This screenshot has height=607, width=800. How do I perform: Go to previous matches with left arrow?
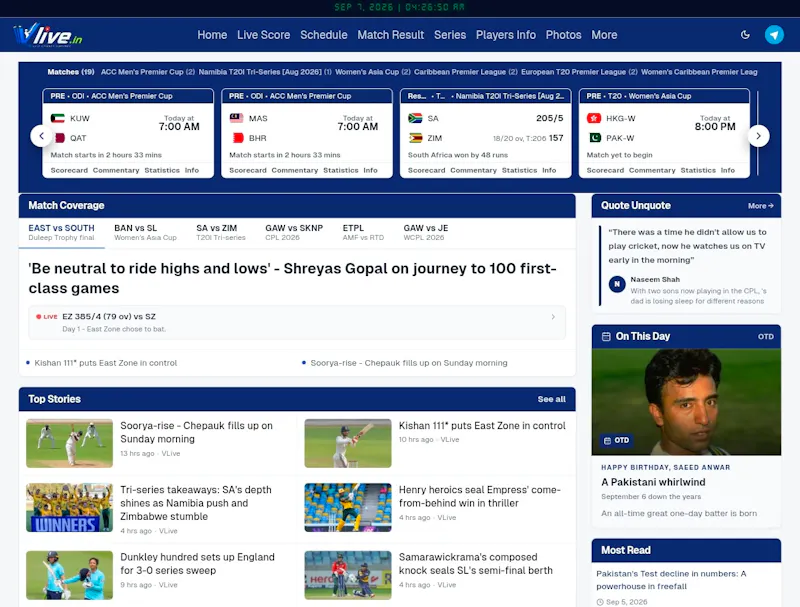pyautogui.click(x=41, y=136)
